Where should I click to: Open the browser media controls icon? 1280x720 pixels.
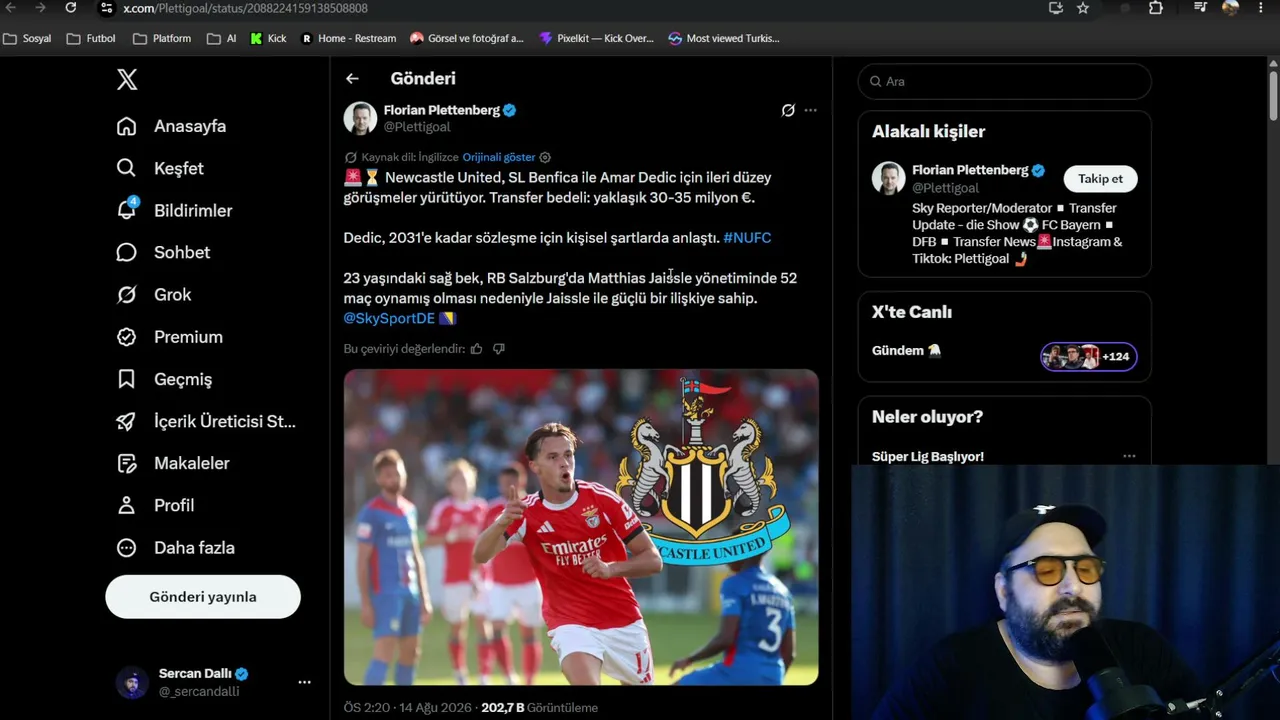click(1201, 8)
